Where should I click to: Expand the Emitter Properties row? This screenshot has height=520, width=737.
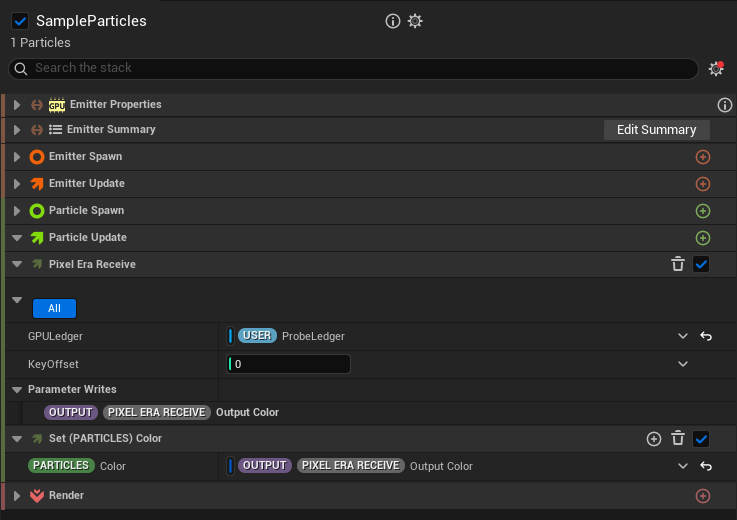[x=17, y=105]
